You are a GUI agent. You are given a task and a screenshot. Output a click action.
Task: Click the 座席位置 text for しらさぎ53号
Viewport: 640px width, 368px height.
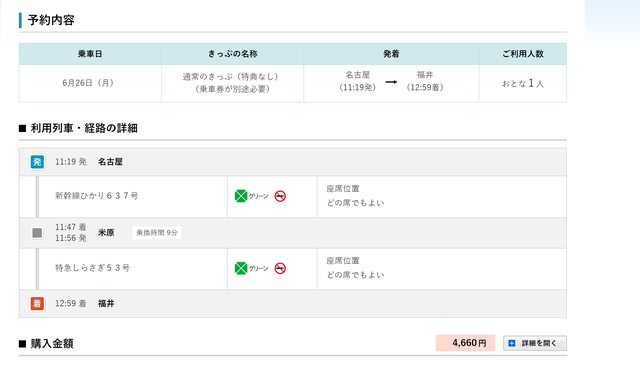343,261
